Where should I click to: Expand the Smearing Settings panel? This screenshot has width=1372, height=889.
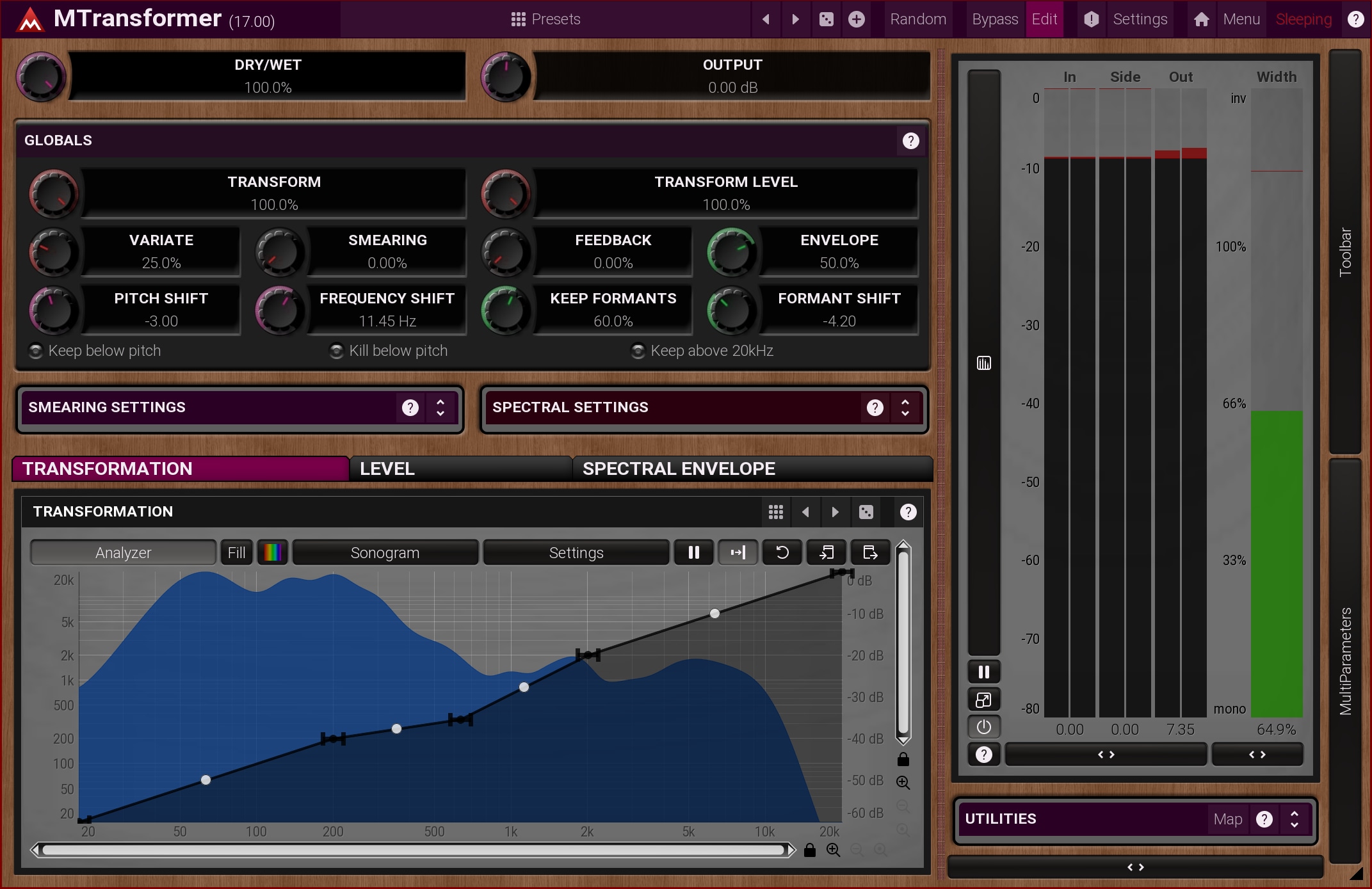click(440, 408)
